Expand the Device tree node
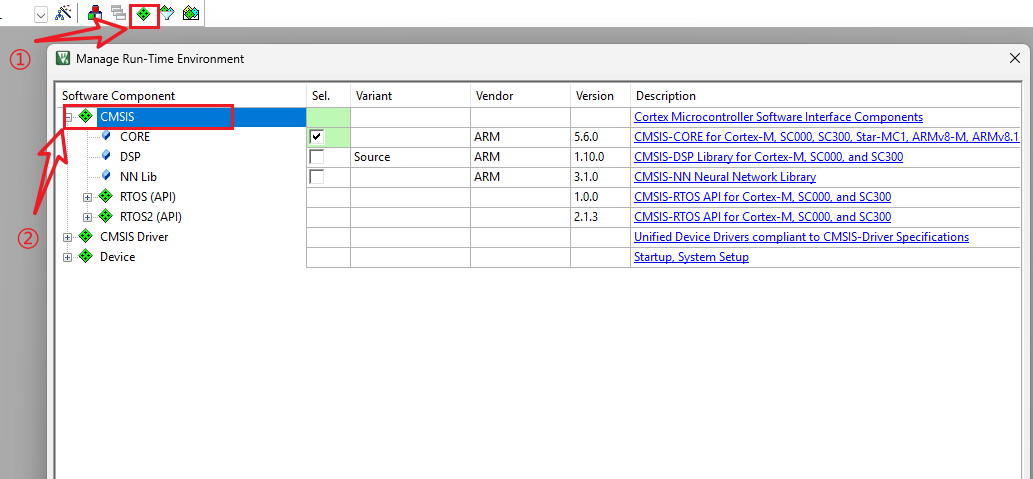The image size is (1033, 479). coord(68,257)
